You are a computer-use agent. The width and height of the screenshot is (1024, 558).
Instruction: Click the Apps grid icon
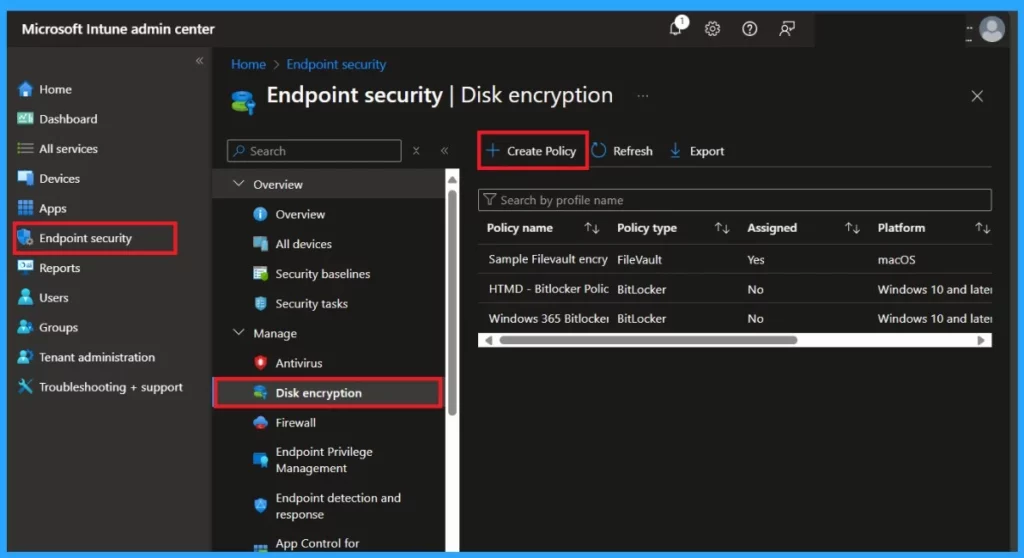(x=25, y=208)
